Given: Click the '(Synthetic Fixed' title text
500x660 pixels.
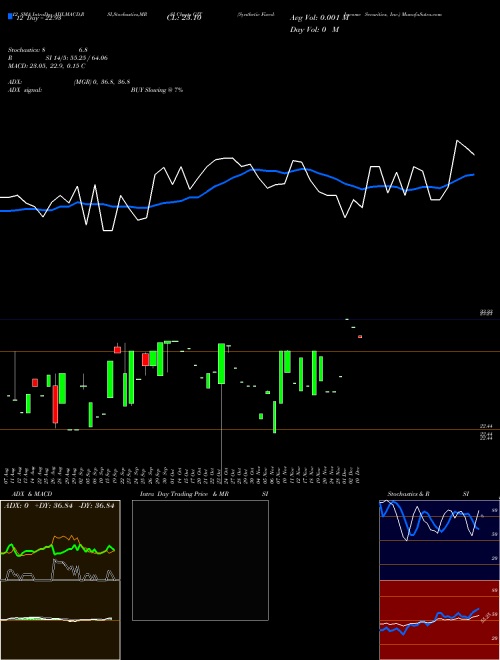Looking at the screenshot, I should pyautogui.click(x=256, y=14).
